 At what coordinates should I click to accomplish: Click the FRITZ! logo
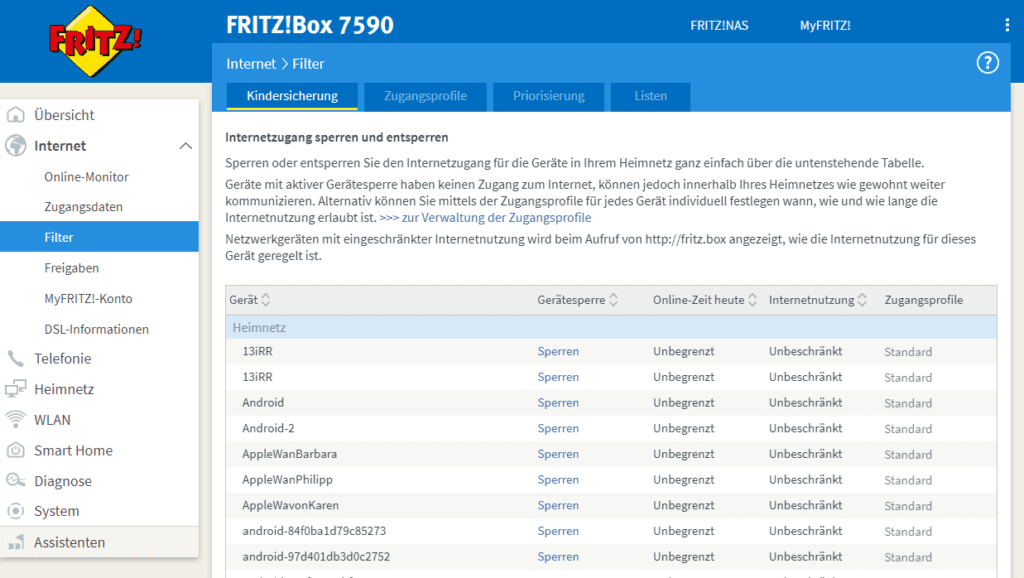[96, 42]
